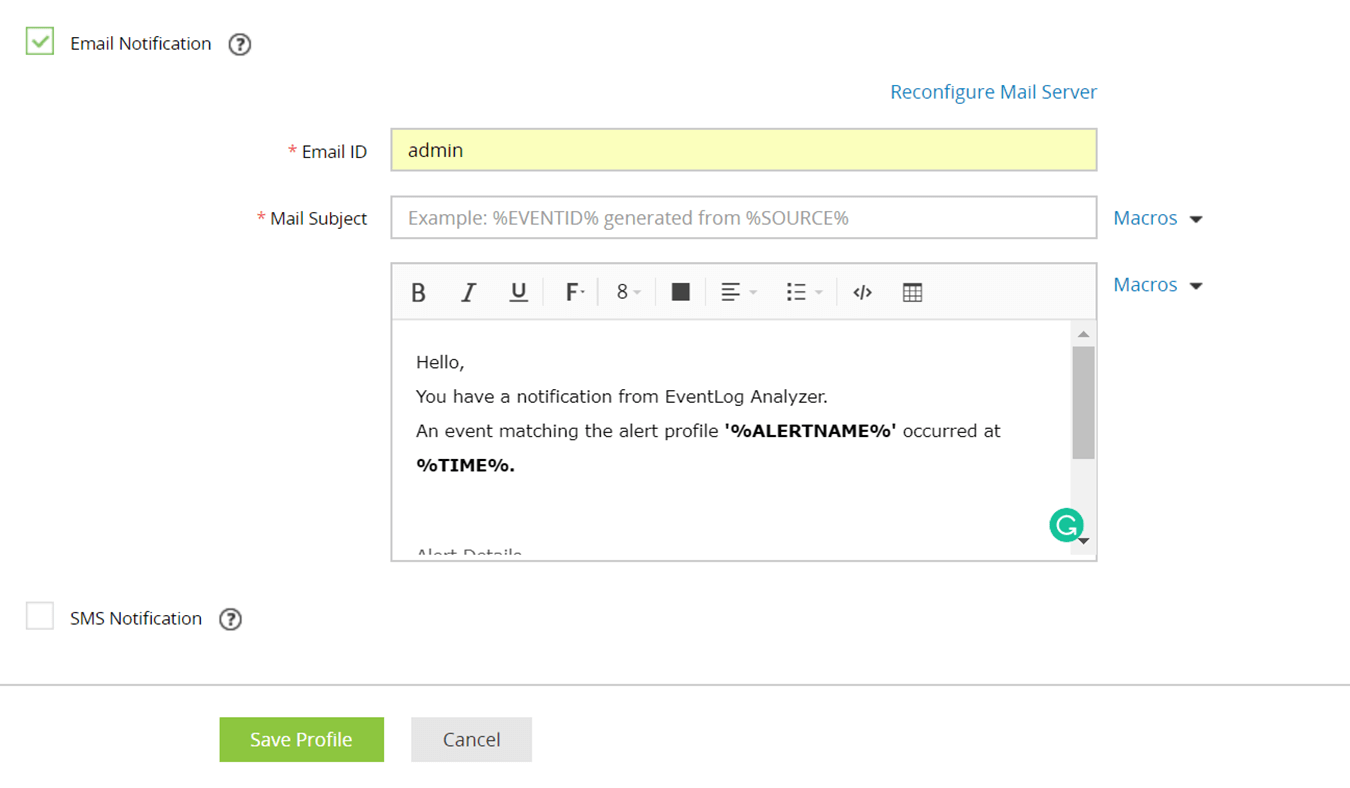Open the text color picker square
The width and height of the screenshot is (1350, 788).
click(x=680, y=291)
